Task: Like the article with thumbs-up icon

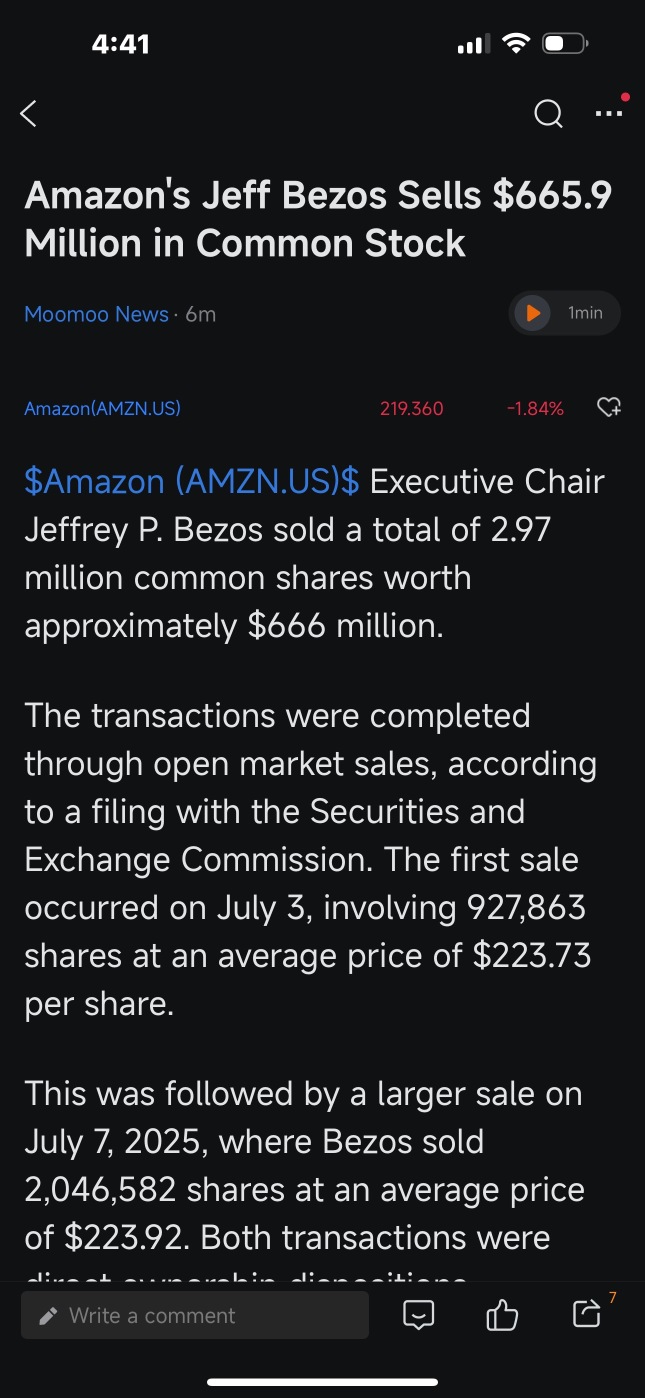Action: 502,1315
